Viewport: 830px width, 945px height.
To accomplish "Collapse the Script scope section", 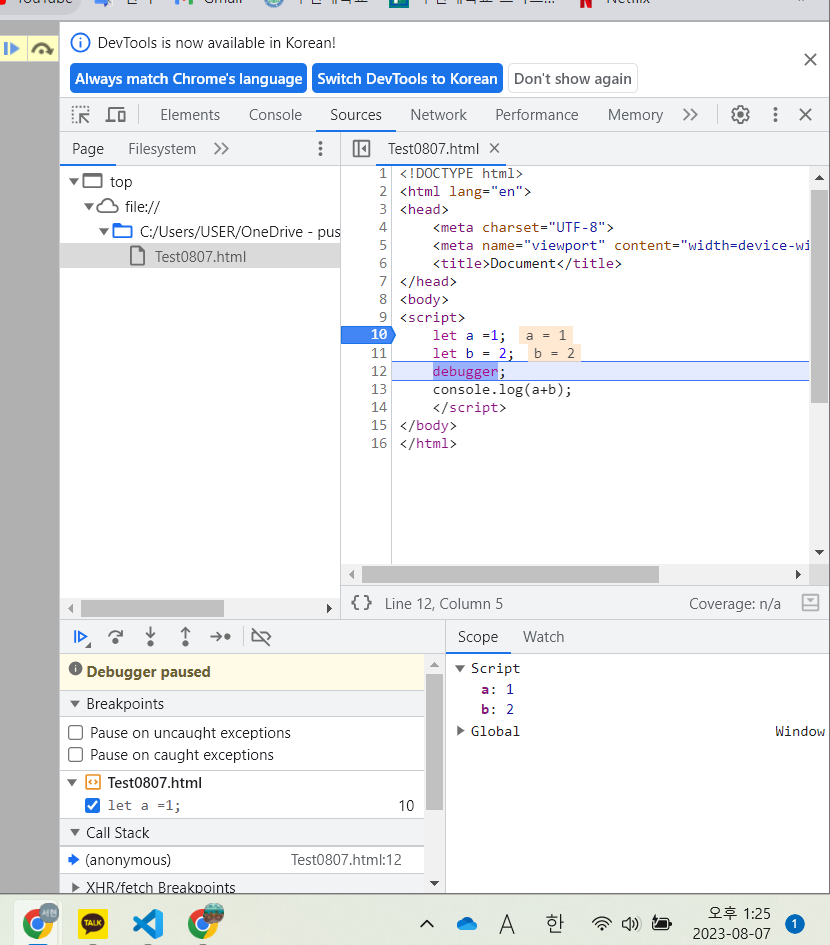I will pyautogui.click(x=460, y=668).
